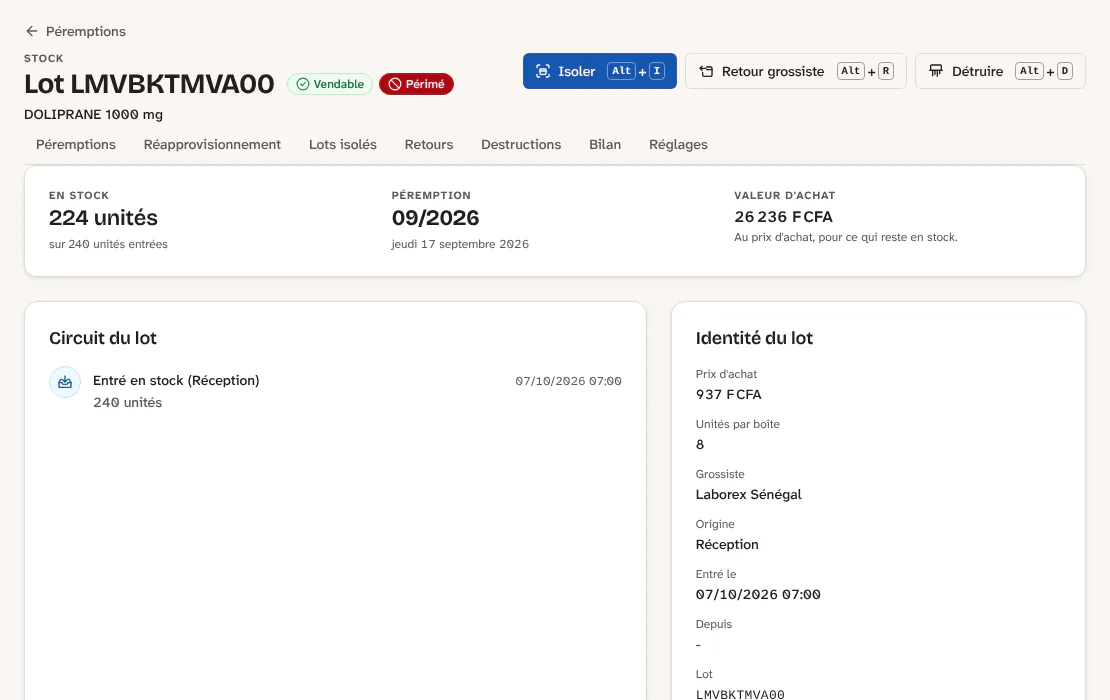The height and width of the screenshot is (700, 1110).
Task: Click the Unités par boîte value 8
Action: coord(700,444)
